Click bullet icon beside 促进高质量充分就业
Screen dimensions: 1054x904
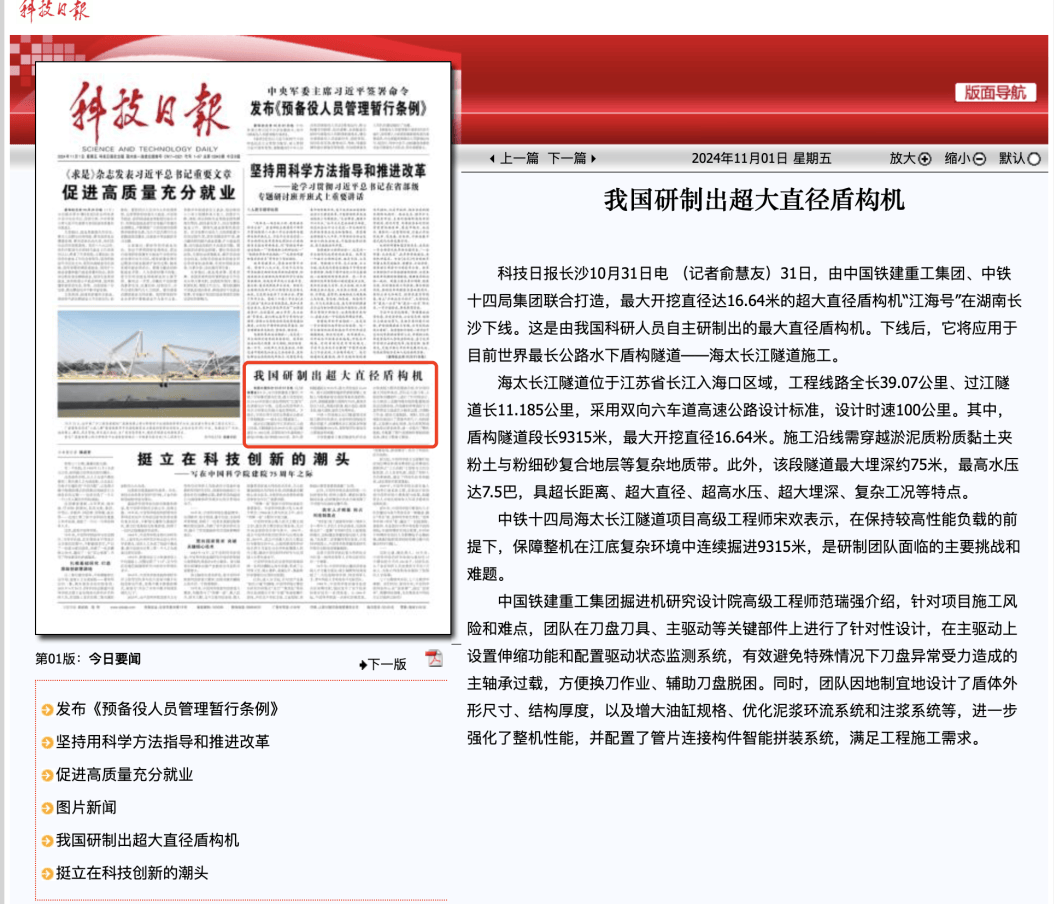[47, 775]
